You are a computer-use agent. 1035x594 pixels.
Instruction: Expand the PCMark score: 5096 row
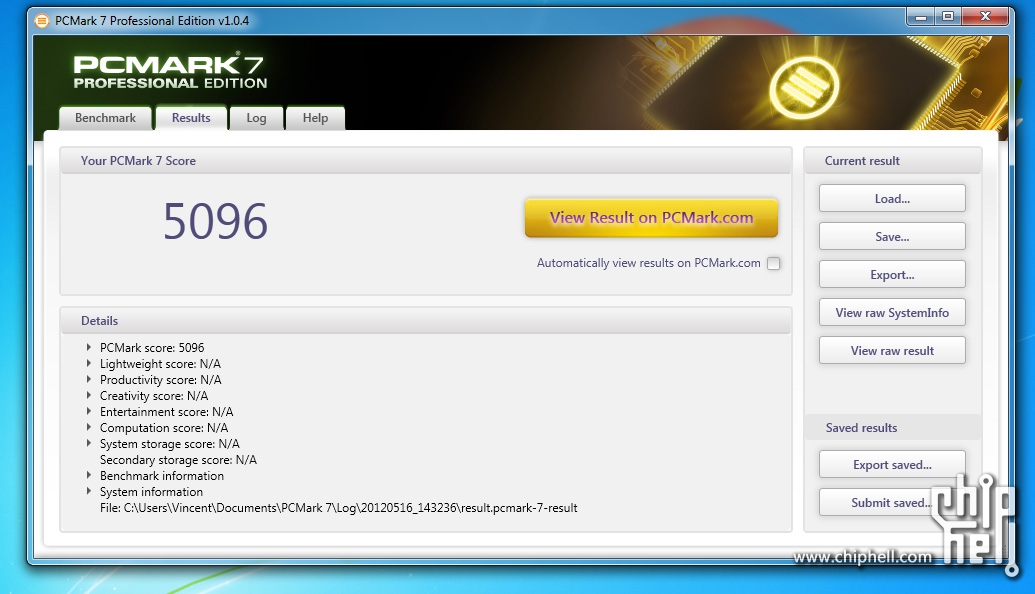88,346
